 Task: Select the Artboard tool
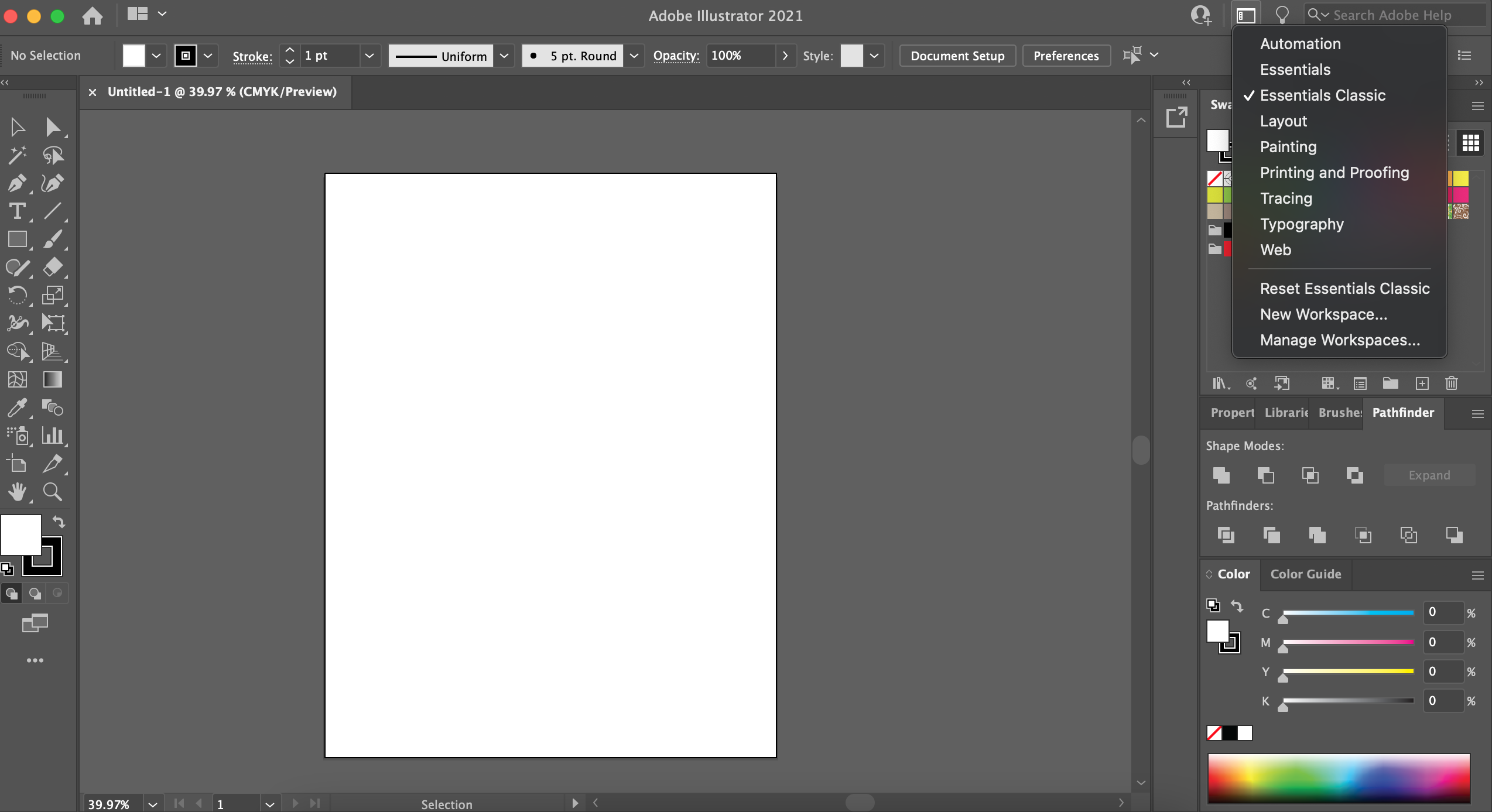pyautogui.click(x=18, y=464)
